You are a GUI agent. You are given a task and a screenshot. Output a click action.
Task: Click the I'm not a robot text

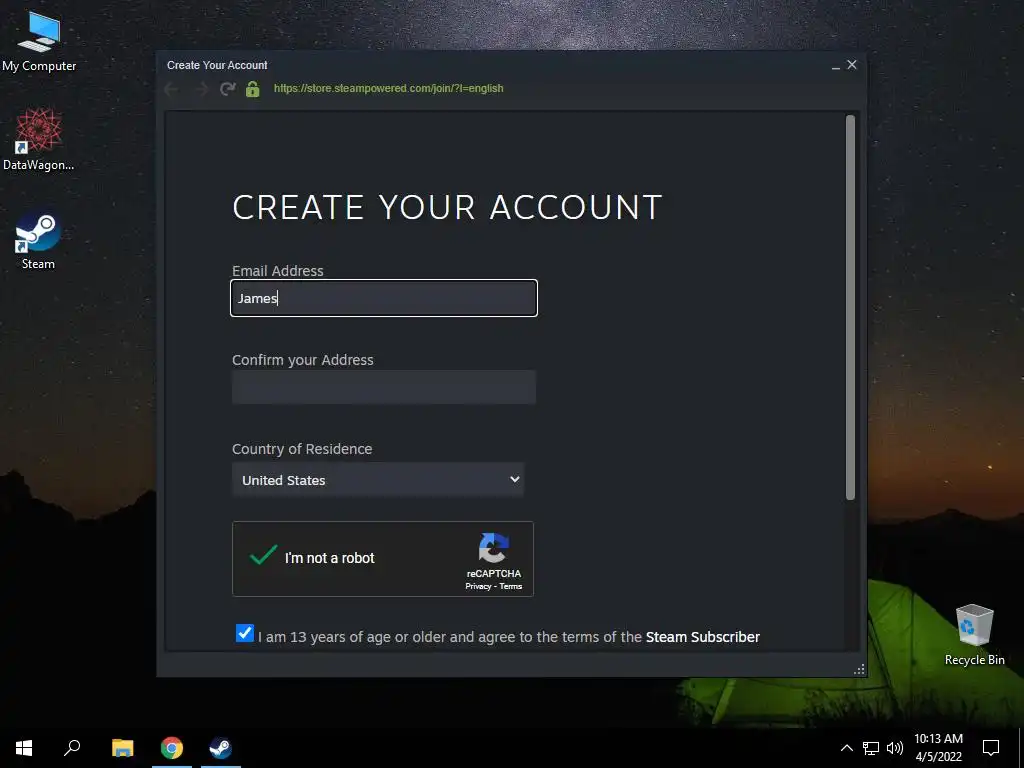pyautogui.click(x=329, y=558)
